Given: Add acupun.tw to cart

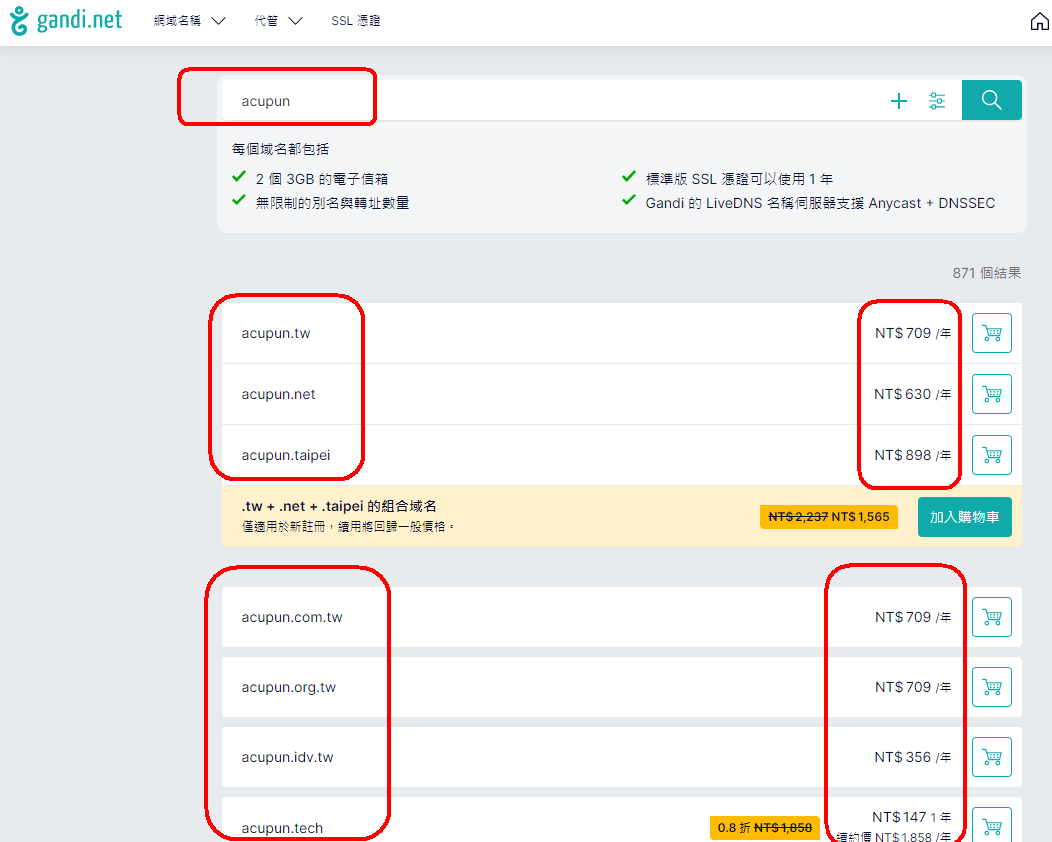Looking at the screenshot, I should [991, 333].
